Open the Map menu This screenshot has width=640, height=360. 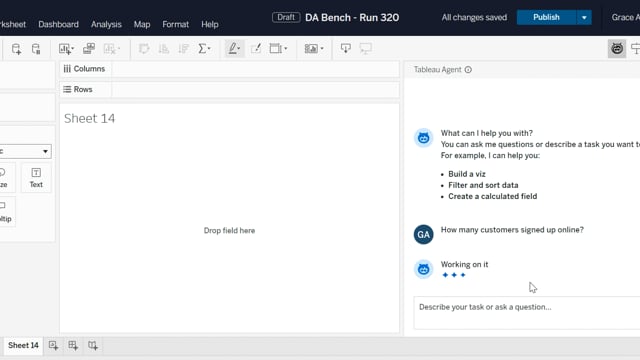tap(142, 24)
